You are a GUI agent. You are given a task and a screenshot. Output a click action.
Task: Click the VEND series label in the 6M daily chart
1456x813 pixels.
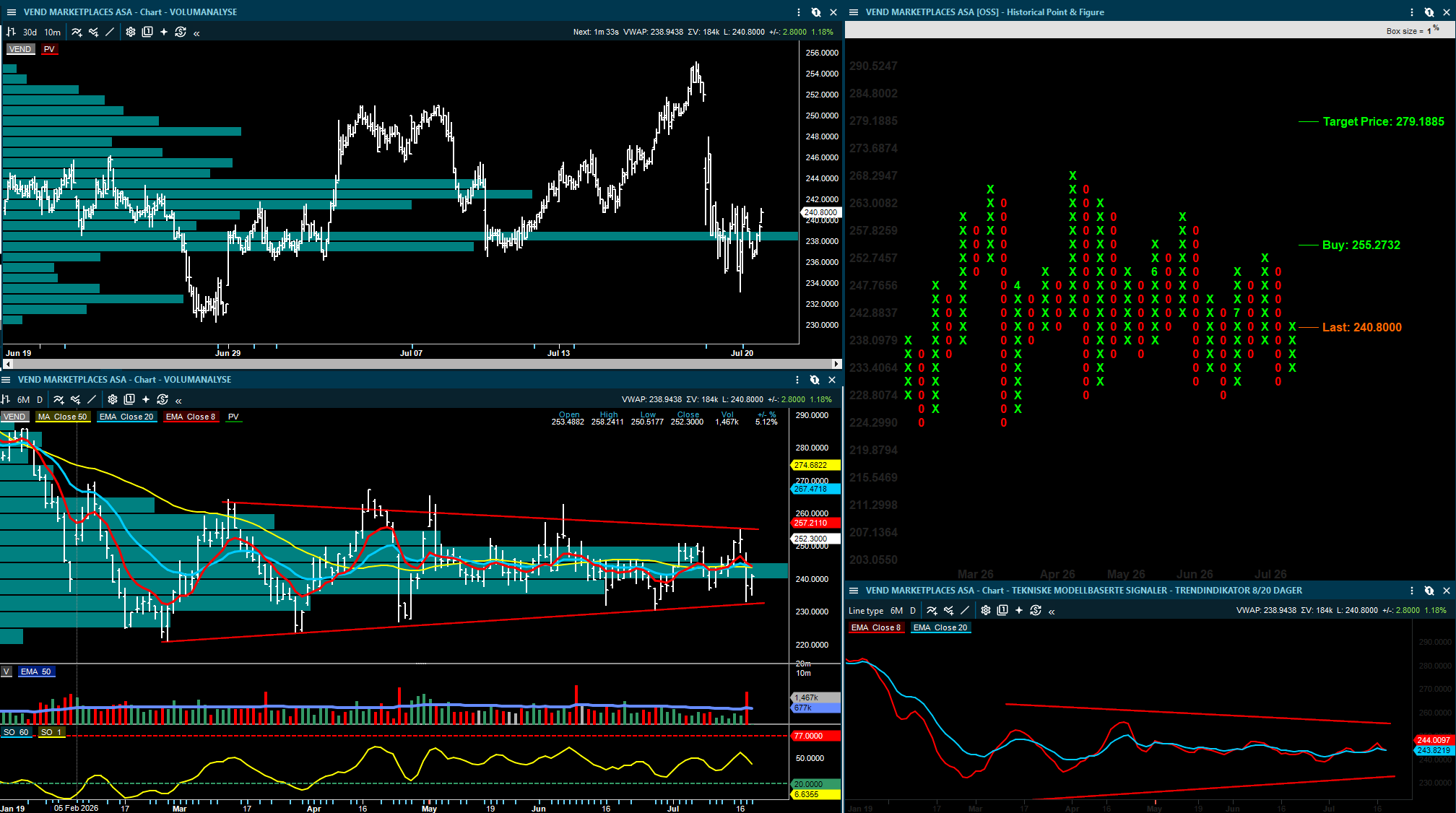[x=14, y=417]
